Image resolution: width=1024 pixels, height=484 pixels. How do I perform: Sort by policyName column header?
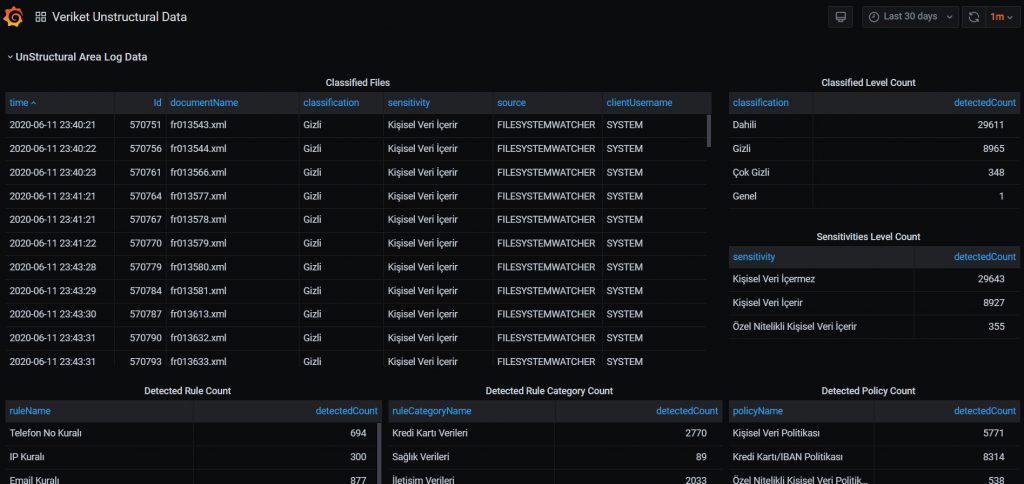point(758,411)
